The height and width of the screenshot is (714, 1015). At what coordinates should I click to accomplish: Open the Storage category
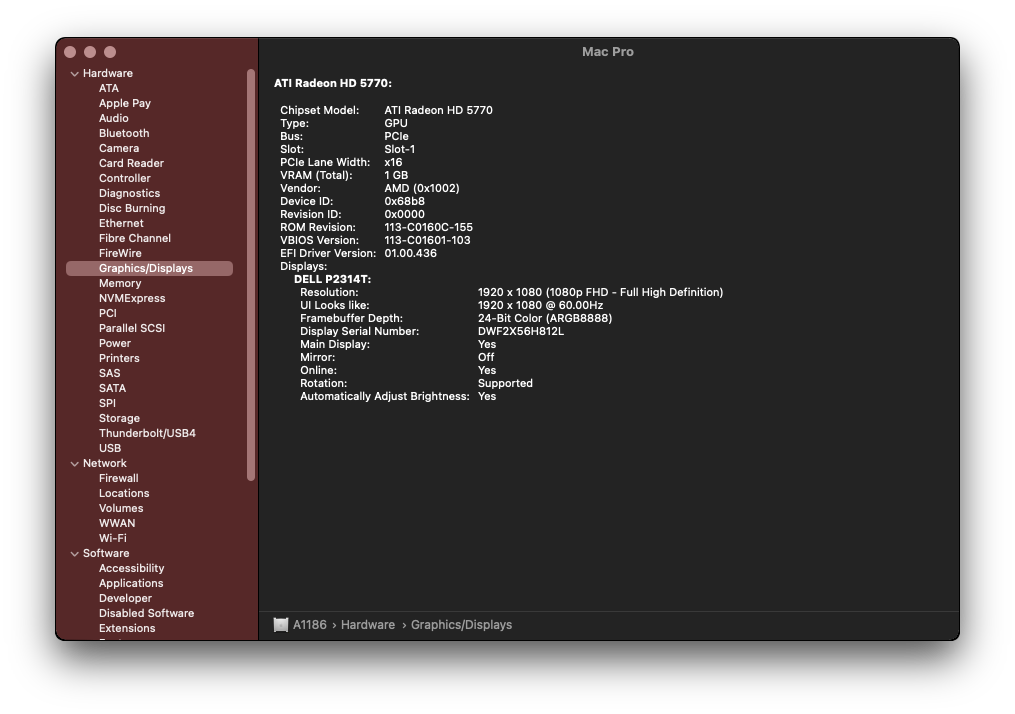[x=119, y=418]
